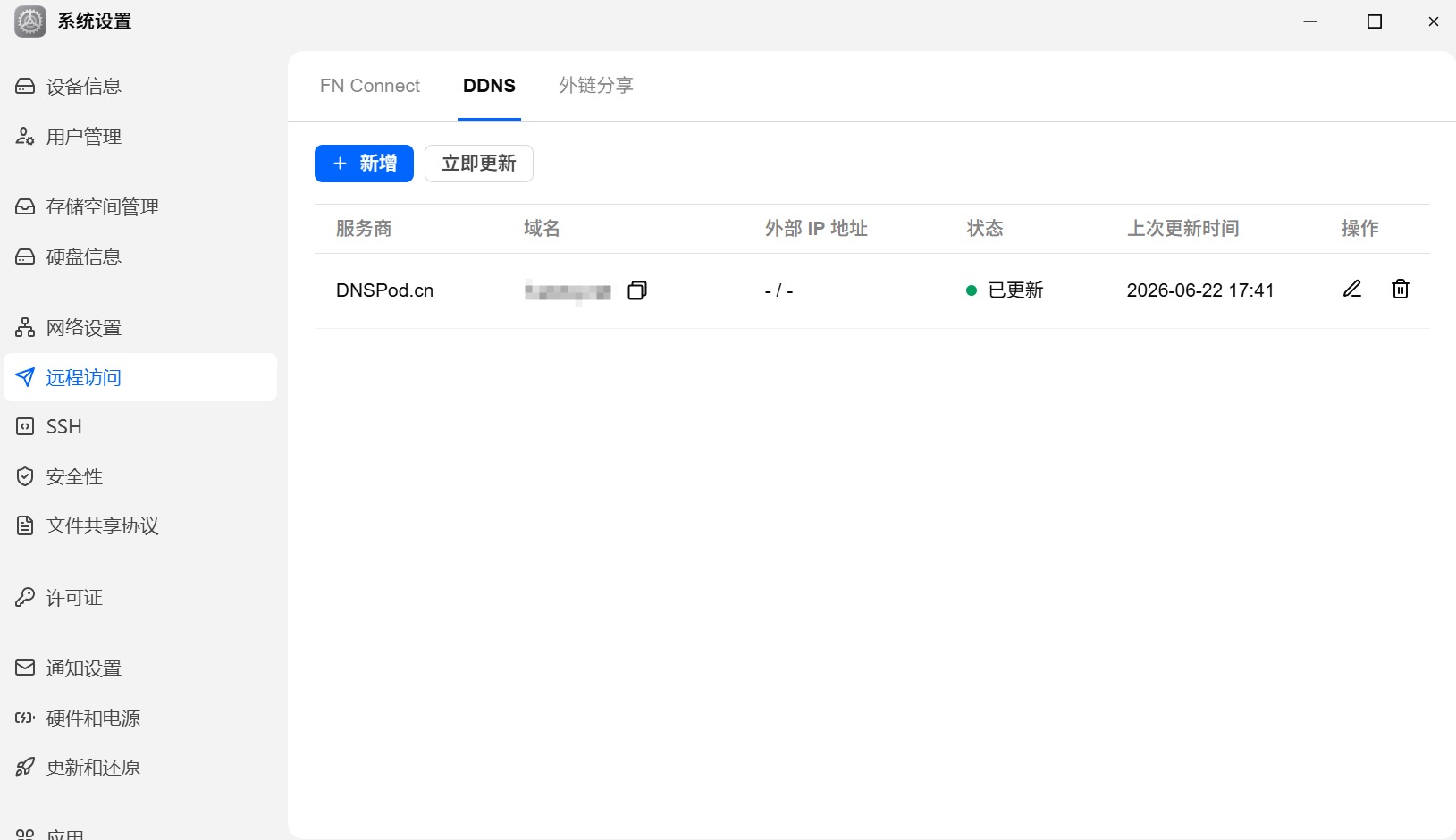1456x840 pixels.
Task: Go to 网络设置 network settings
Action: click(x=140, y=327)
